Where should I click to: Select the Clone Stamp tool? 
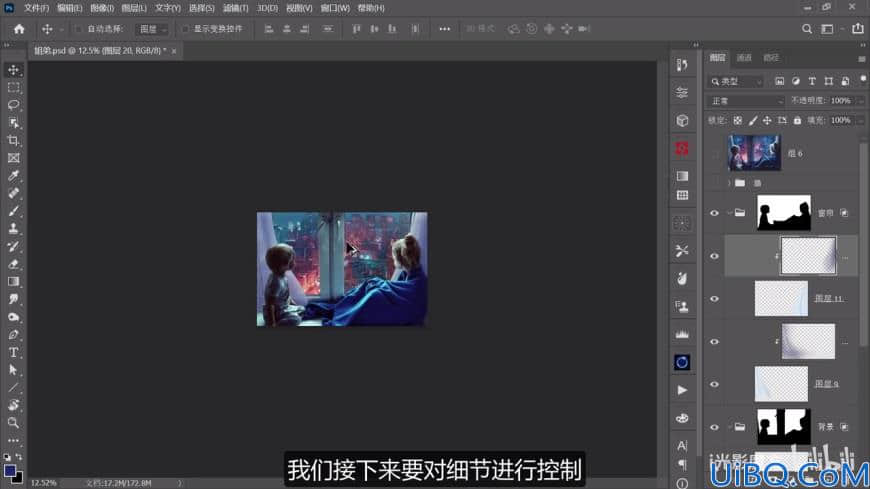[x=13, y=229]
